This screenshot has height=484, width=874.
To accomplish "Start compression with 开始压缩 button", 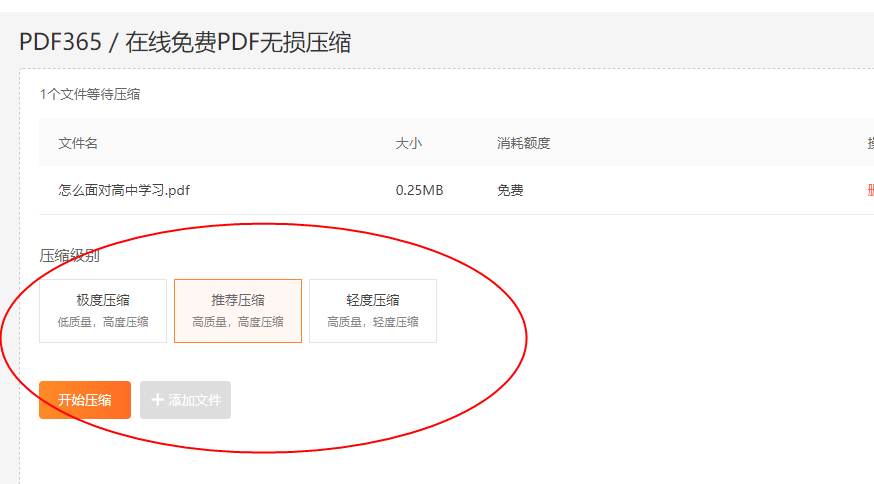I will click(x=85, y=400).
